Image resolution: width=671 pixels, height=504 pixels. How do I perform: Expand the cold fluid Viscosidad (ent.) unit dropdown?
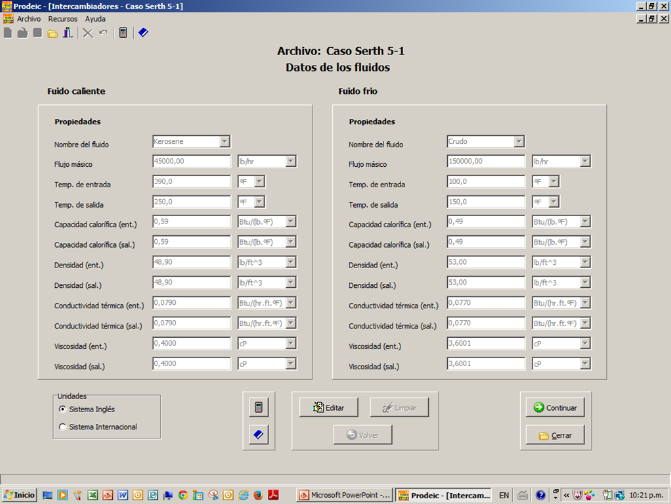(585, 343)
